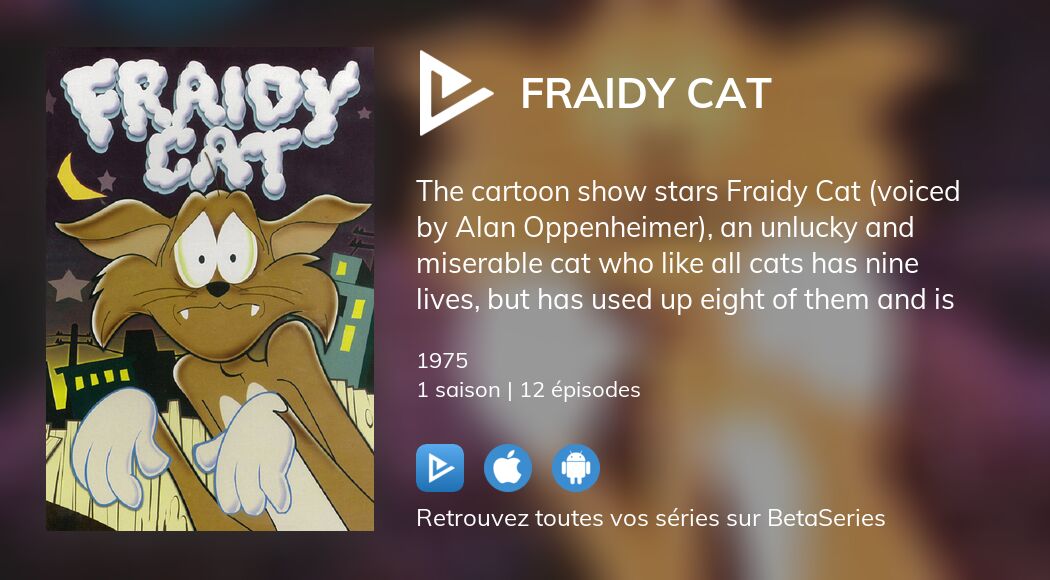1050x580 pixels.
Task: Click the "1 saison" text
Action: click(458, 390)
